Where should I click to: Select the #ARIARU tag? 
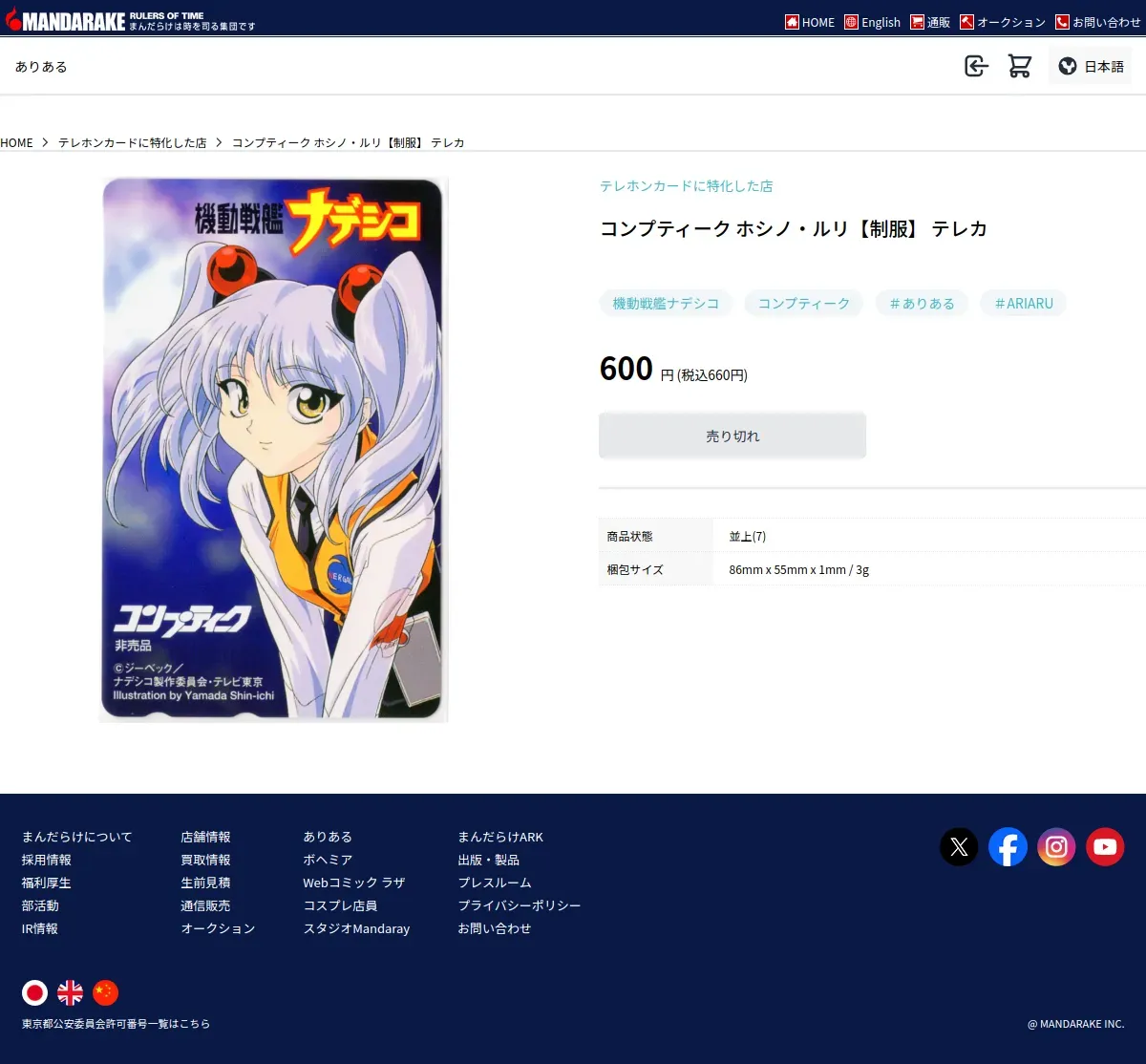tap(1024, 304)
